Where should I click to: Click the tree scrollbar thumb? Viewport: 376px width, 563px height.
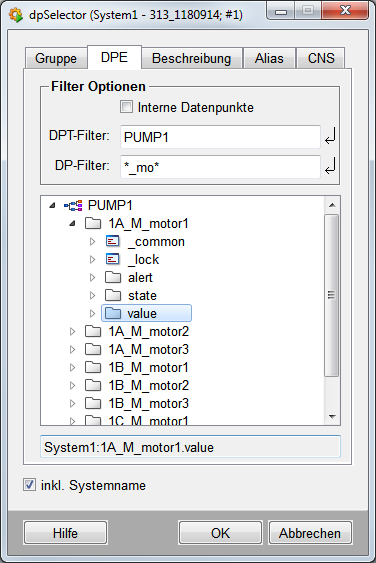pyautogui.click(x=331, y=295)
